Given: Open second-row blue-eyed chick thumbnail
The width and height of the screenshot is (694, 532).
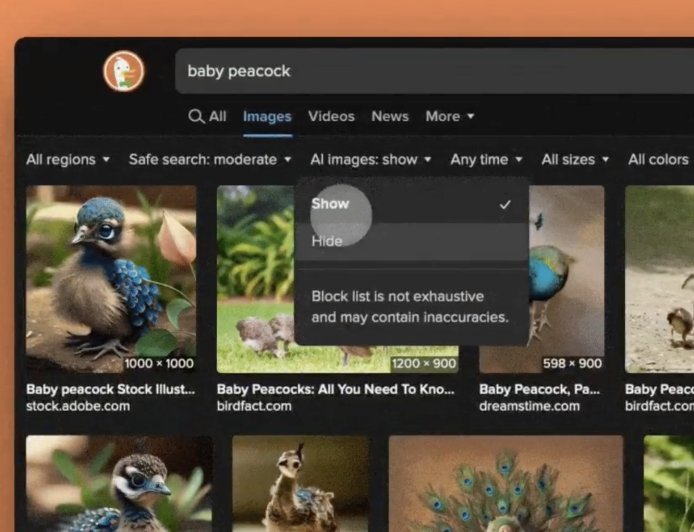Looking at the screenshot, I should (x=119, y=483).
